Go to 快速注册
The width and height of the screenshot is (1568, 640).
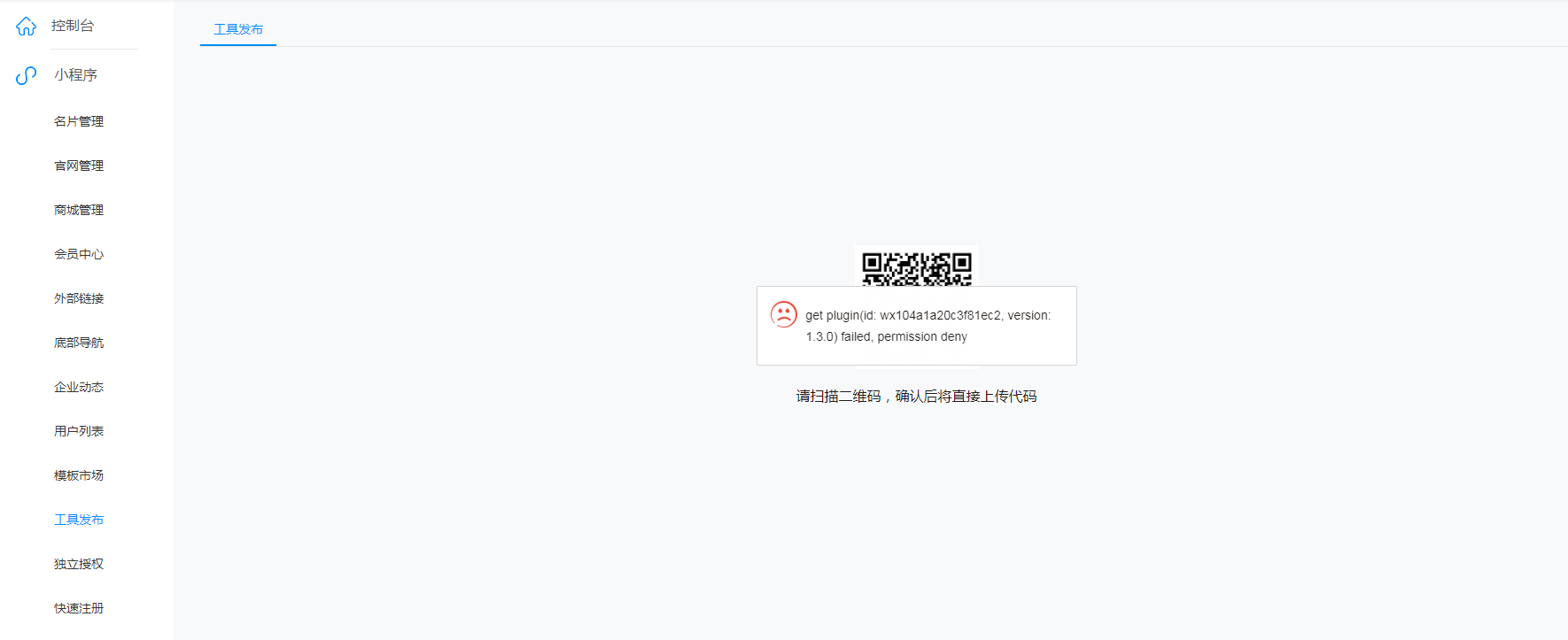(79, 608)
